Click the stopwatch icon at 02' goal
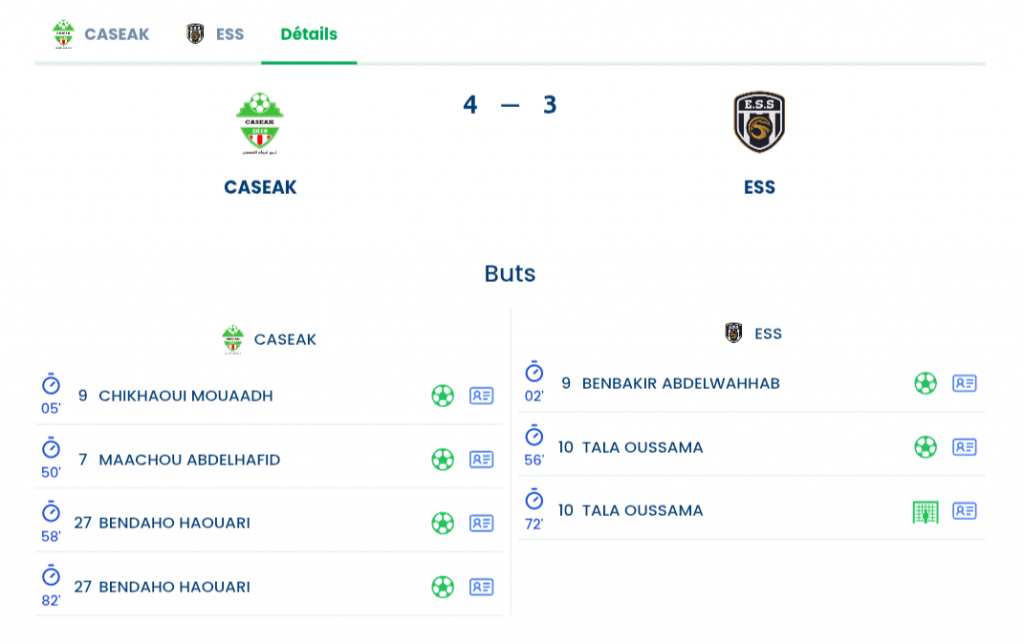1024x644 pixels. click(534, 373)
